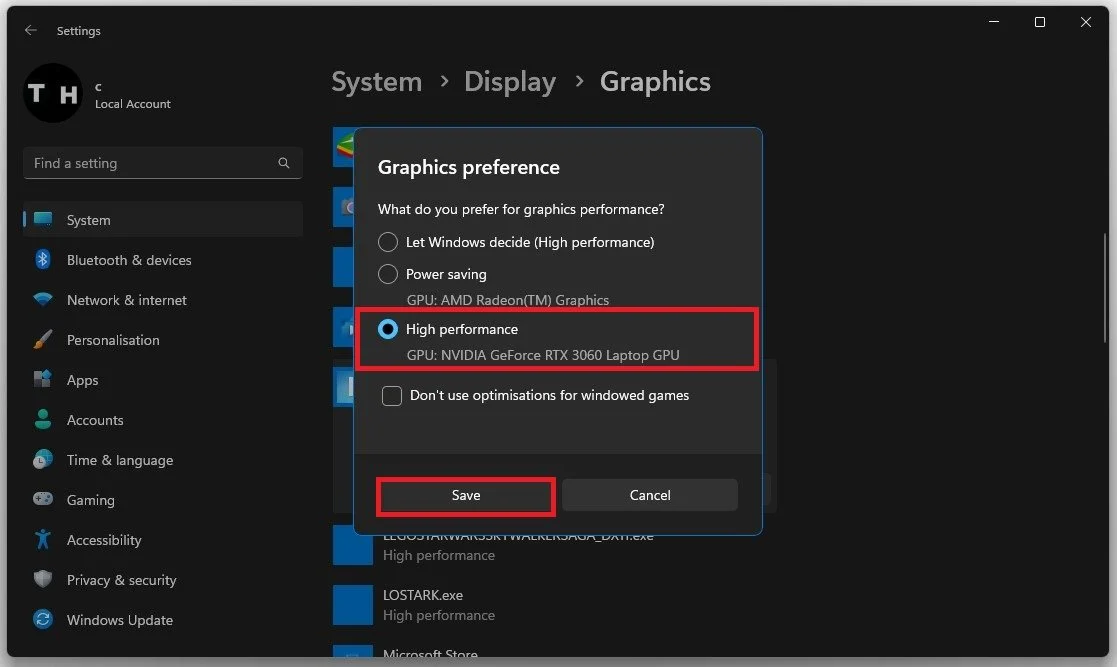Click the Local Account label
The height and width of the screenshot is (667, 1117).
[x=133, y=104]
